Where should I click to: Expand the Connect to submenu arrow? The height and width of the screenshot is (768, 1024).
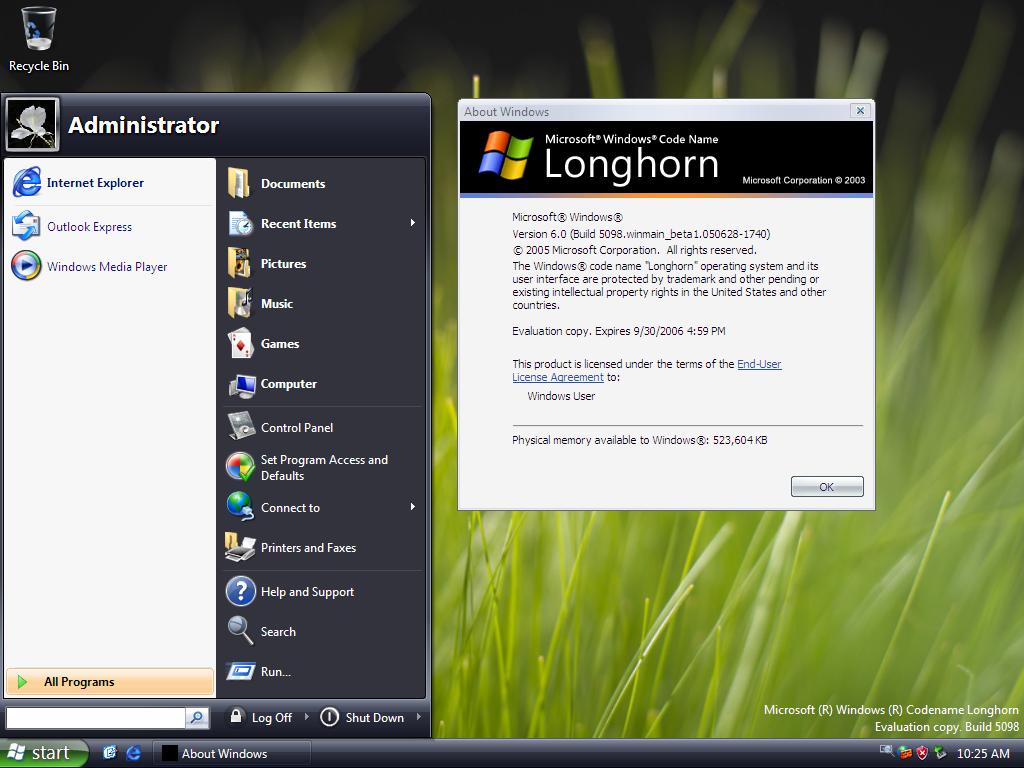(412, 508)
